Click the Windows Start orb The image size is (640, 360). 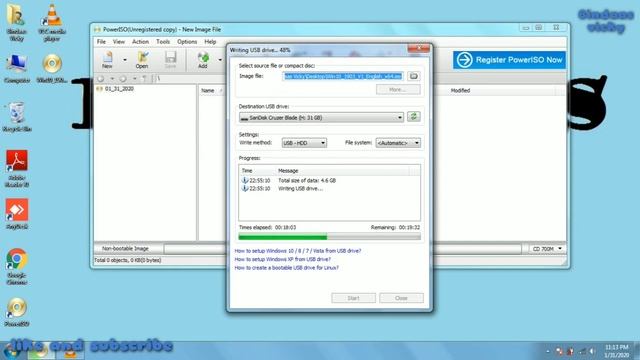pyautogui.click(x=11, y=351)
